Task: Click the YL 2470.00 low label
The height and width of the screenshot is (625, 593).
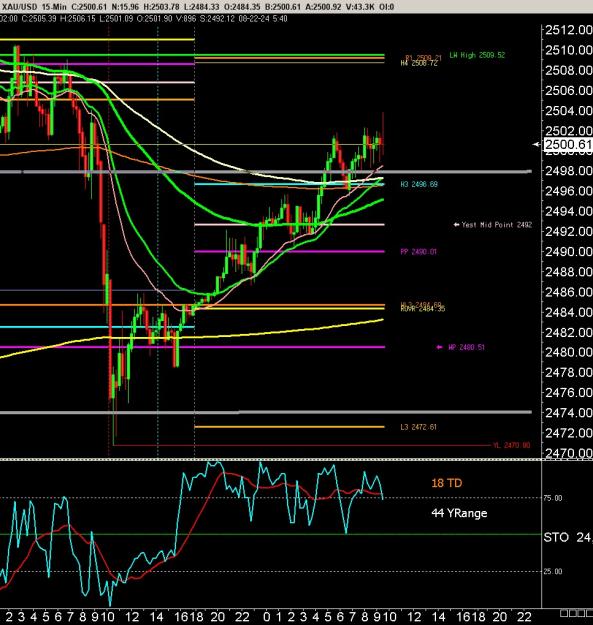Action: coord(512,445)
